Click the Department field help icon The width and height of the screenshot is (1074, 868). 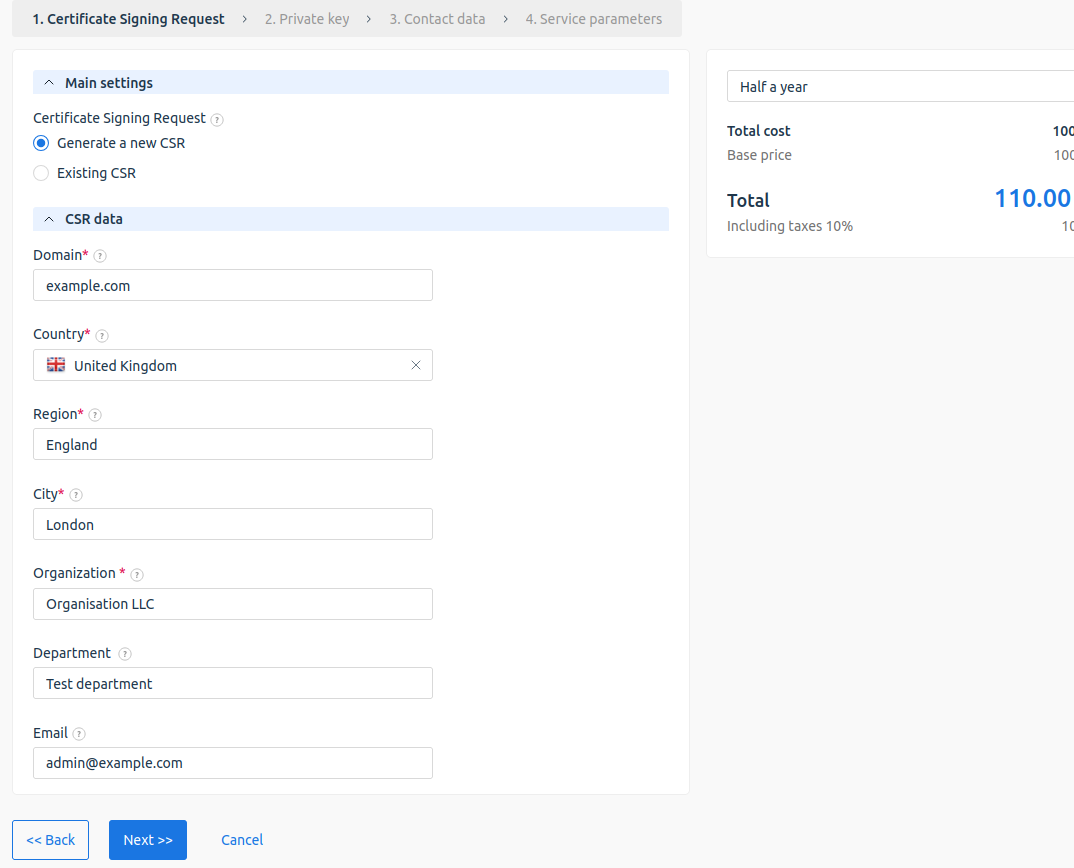125,654
